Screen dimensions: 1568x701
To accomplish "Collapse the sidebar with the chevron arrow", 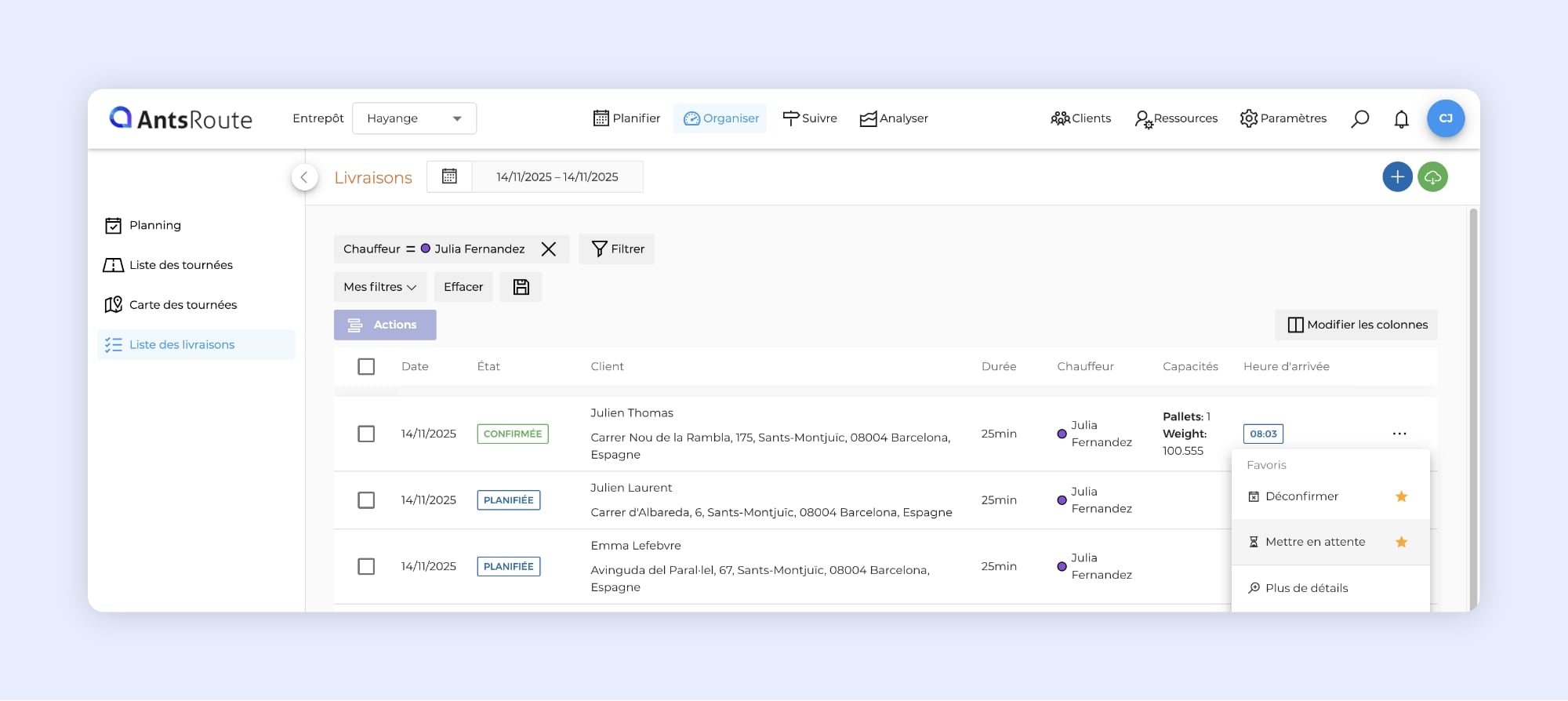I will point(304,177).
